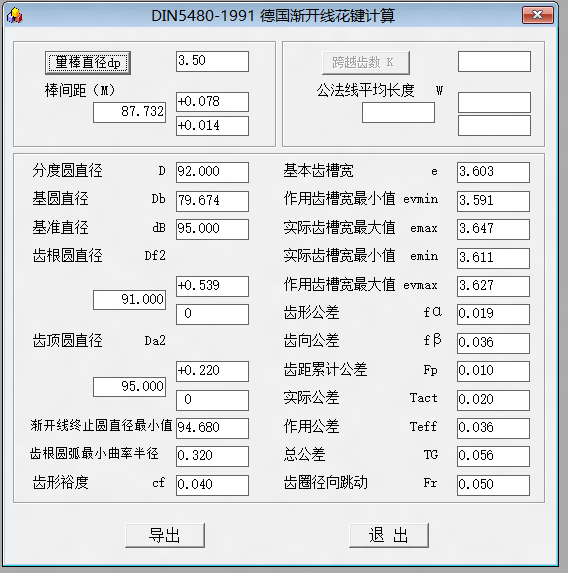Click the disabled 跨越齿数 K button
The image size is (568, 573).
[366, 62]
